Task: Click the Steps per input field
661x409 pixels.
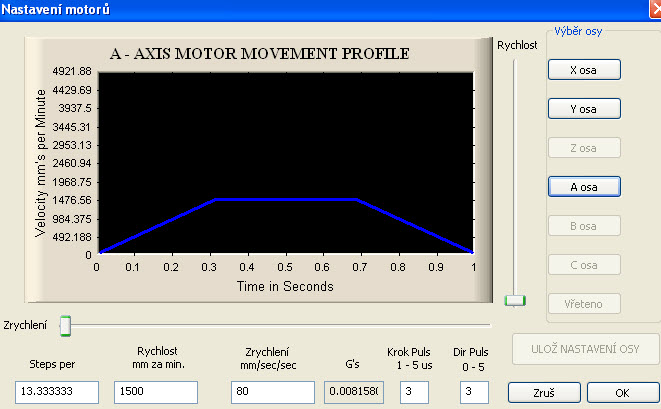Action: coord(57,392)
